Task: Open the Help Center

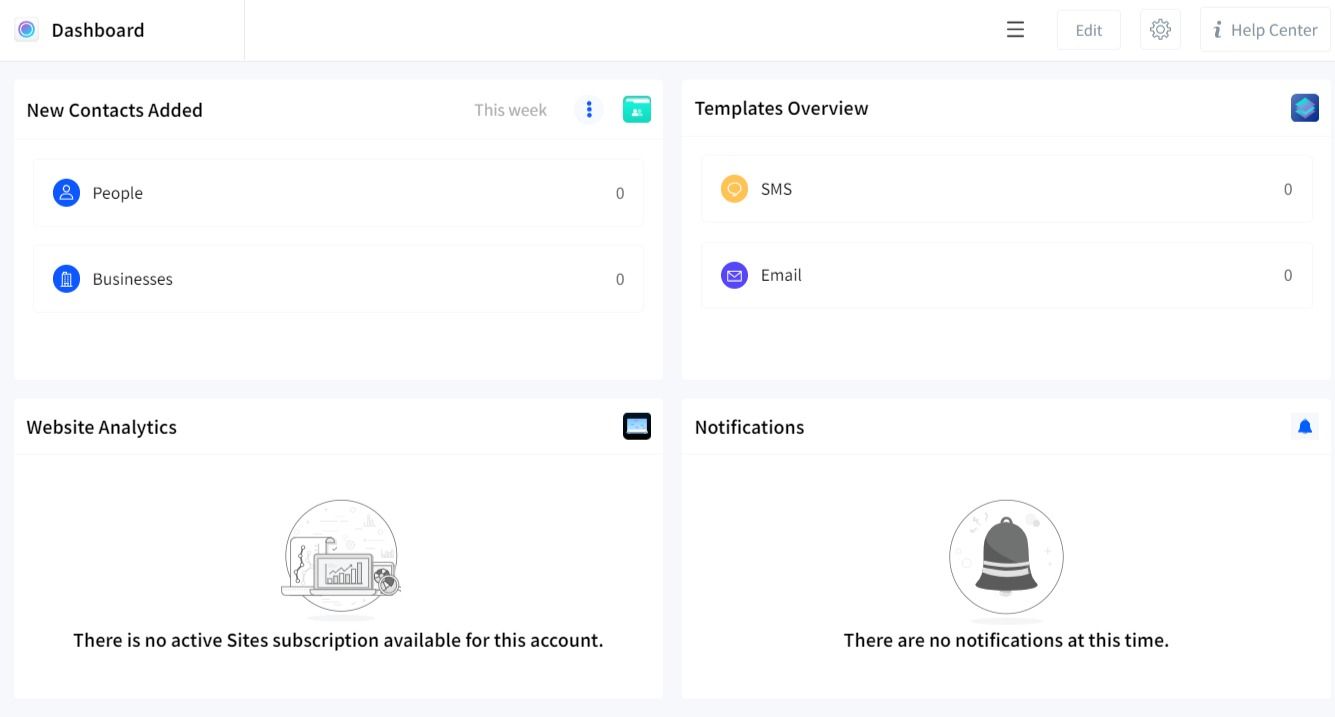Action: (1265, 30)
